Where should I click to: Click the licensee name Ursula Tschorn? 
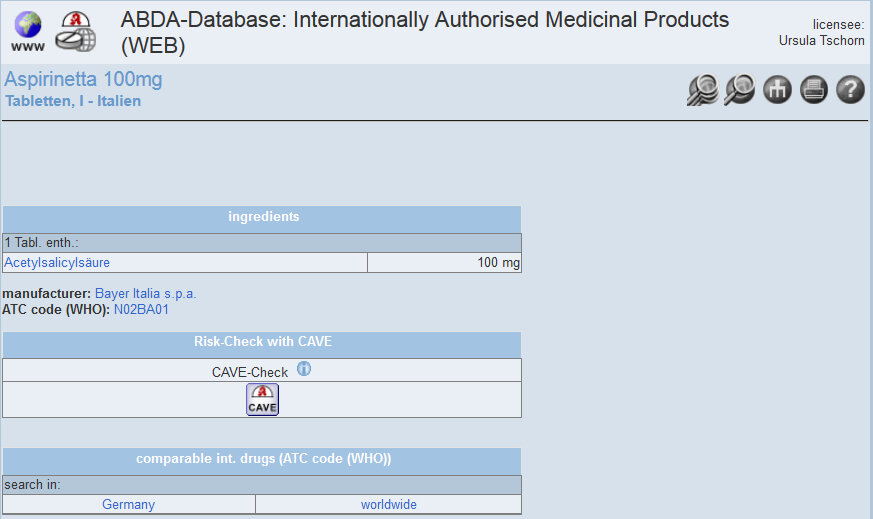tap(821, 41)
